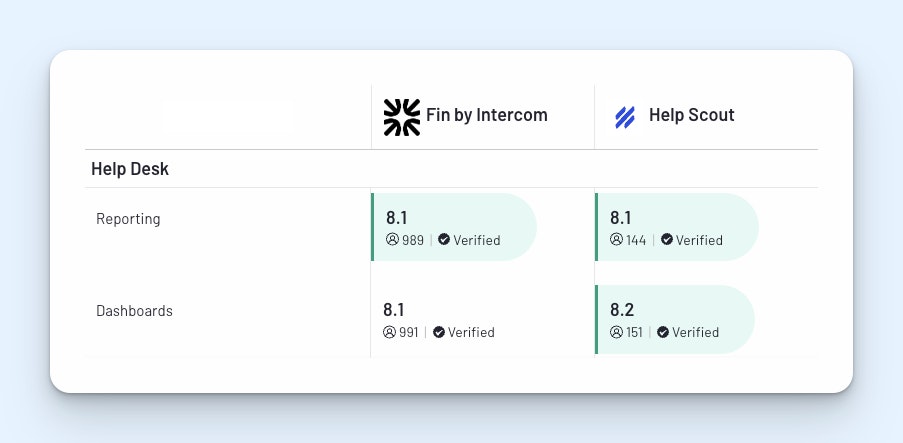Click the 991 review count

pos(409,332)
